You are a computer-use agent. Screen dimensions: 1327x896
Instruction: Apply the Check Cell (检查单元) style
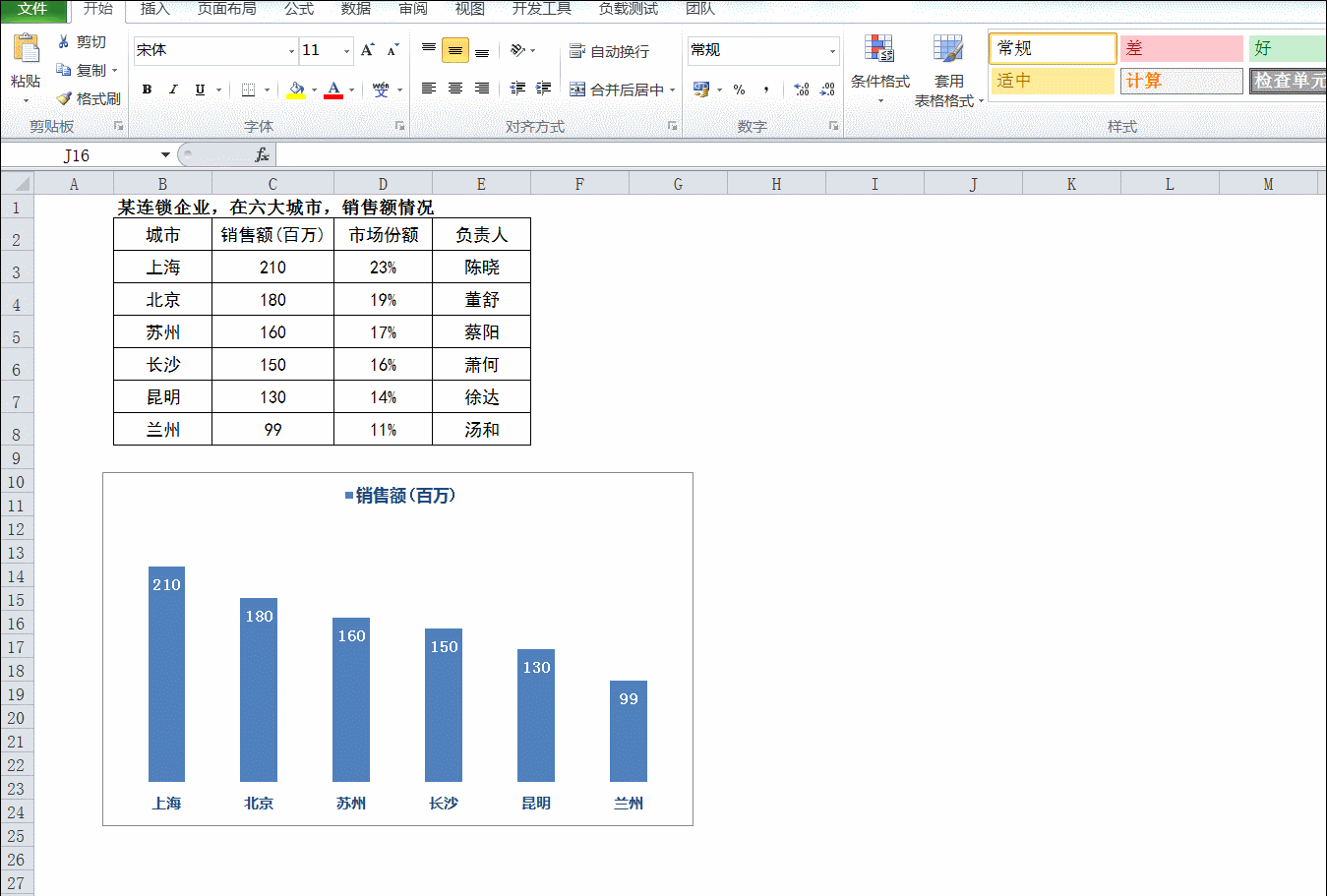[x=1289, y=81]
